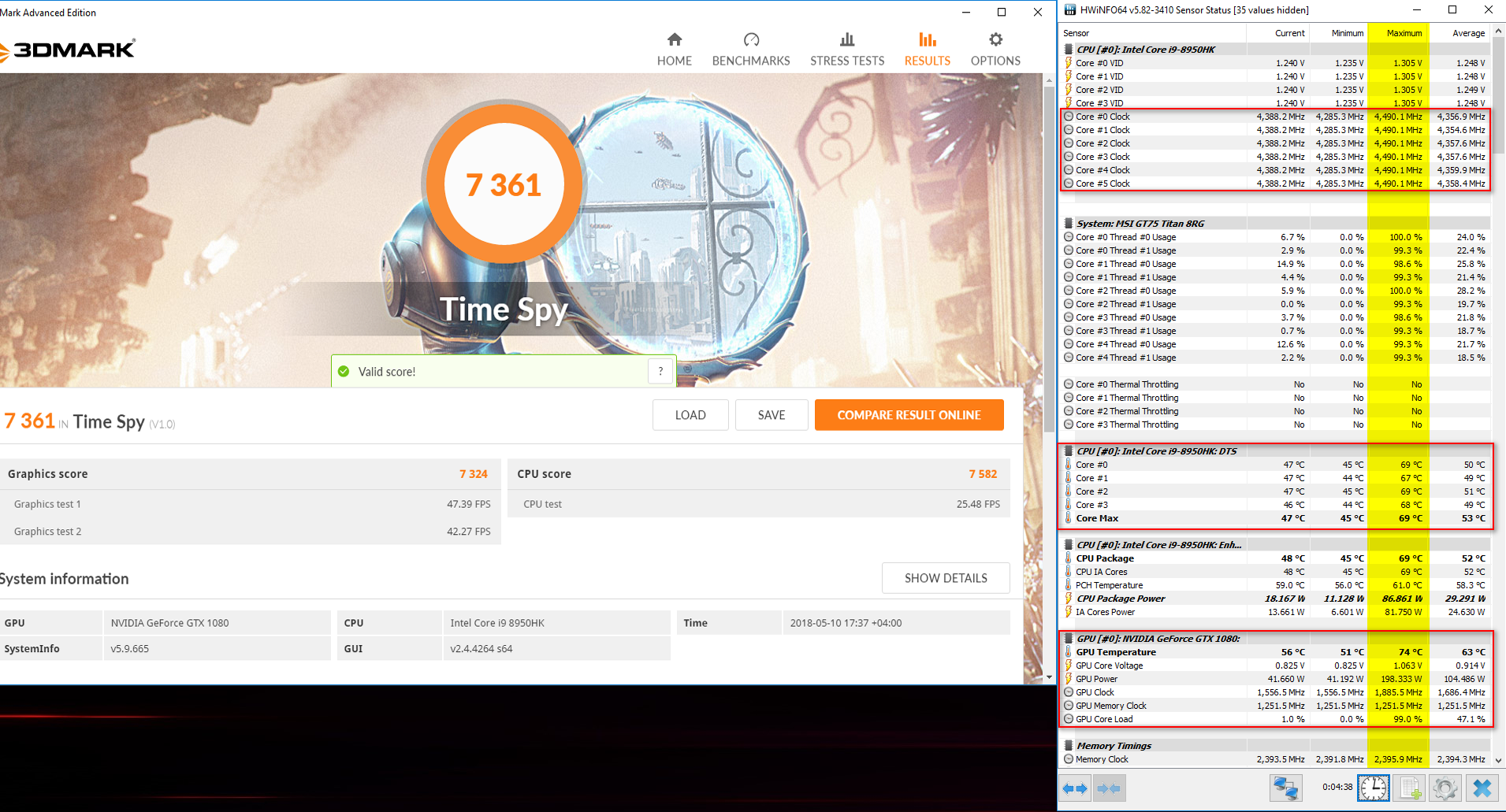Select Core #4 Thread #1 Usage row
The height and width of the screenshot is (812, 1506).
1275,358
